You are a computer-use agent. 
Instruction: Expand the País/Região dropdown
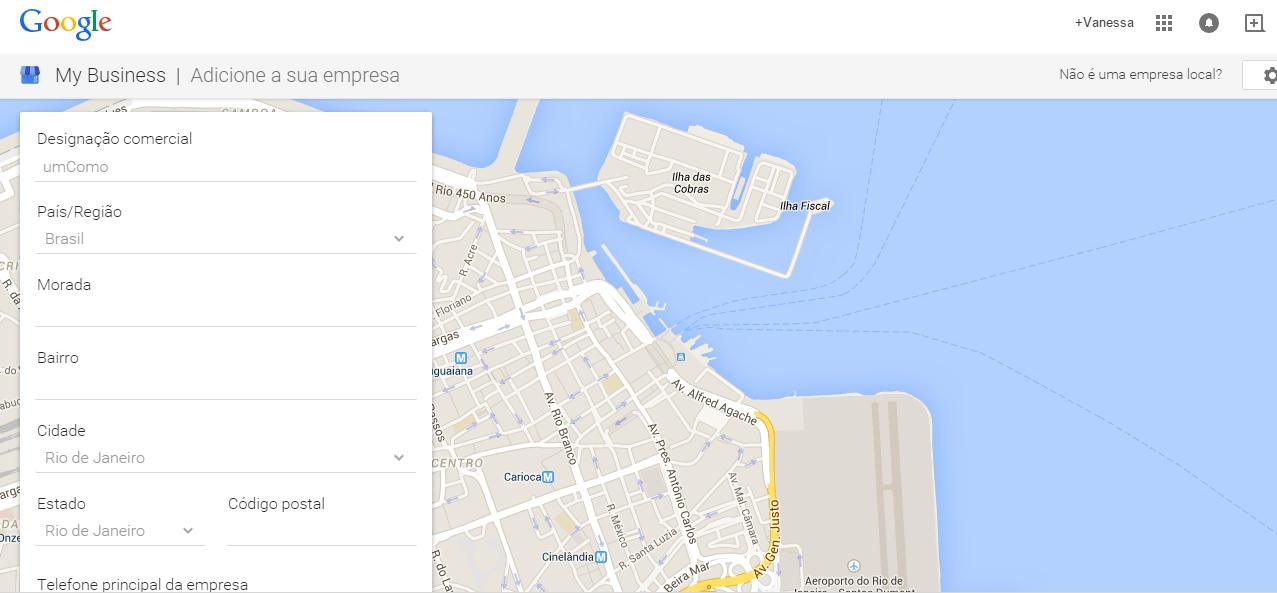(226, 239)
